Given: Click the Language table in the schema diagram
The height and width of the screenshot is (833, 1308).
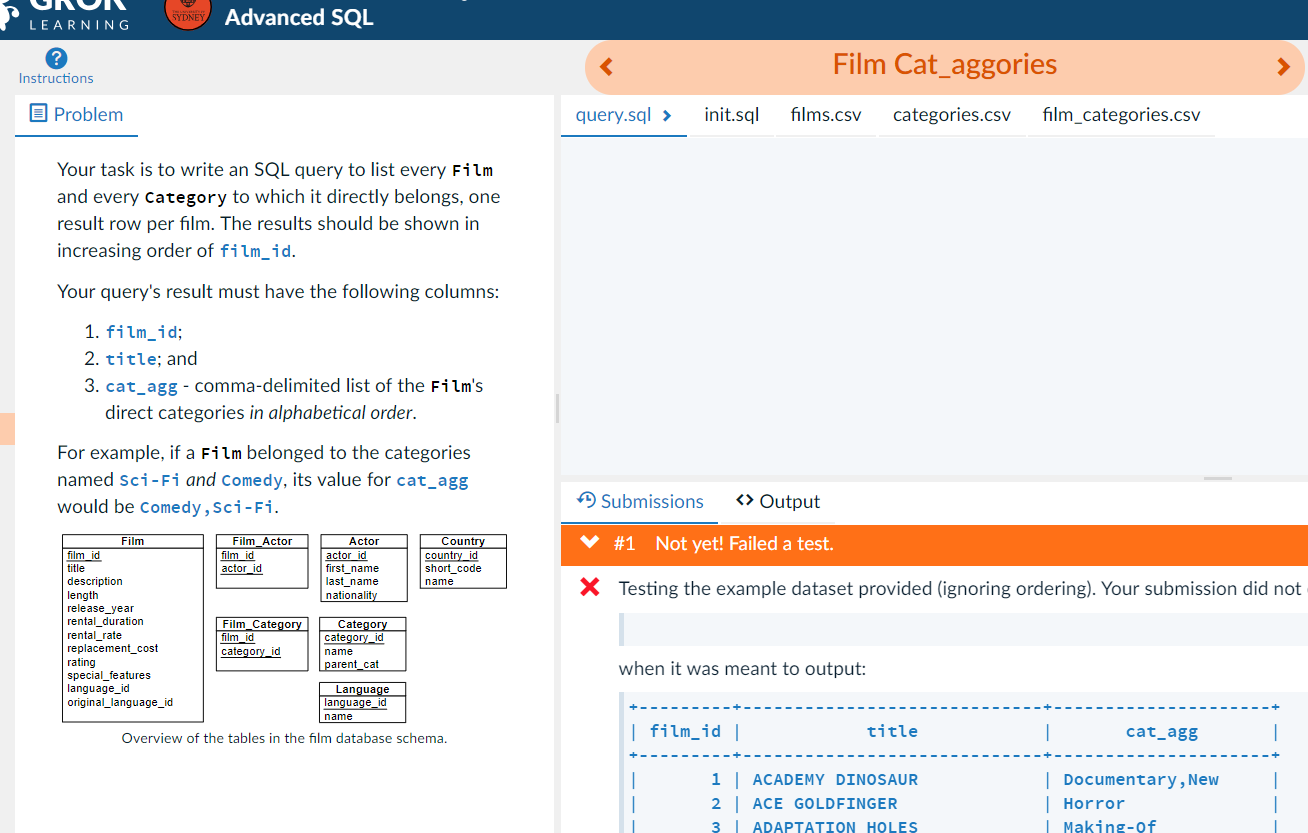Looking at the screenshot, I should coord(363,702).
